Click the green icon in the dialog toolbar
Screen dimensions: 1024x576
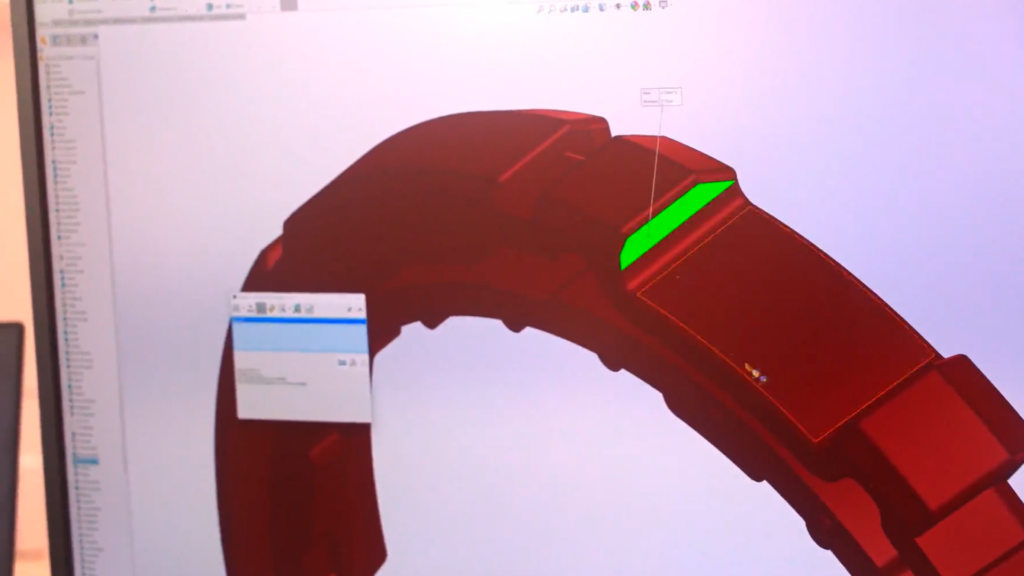[296, 308]
